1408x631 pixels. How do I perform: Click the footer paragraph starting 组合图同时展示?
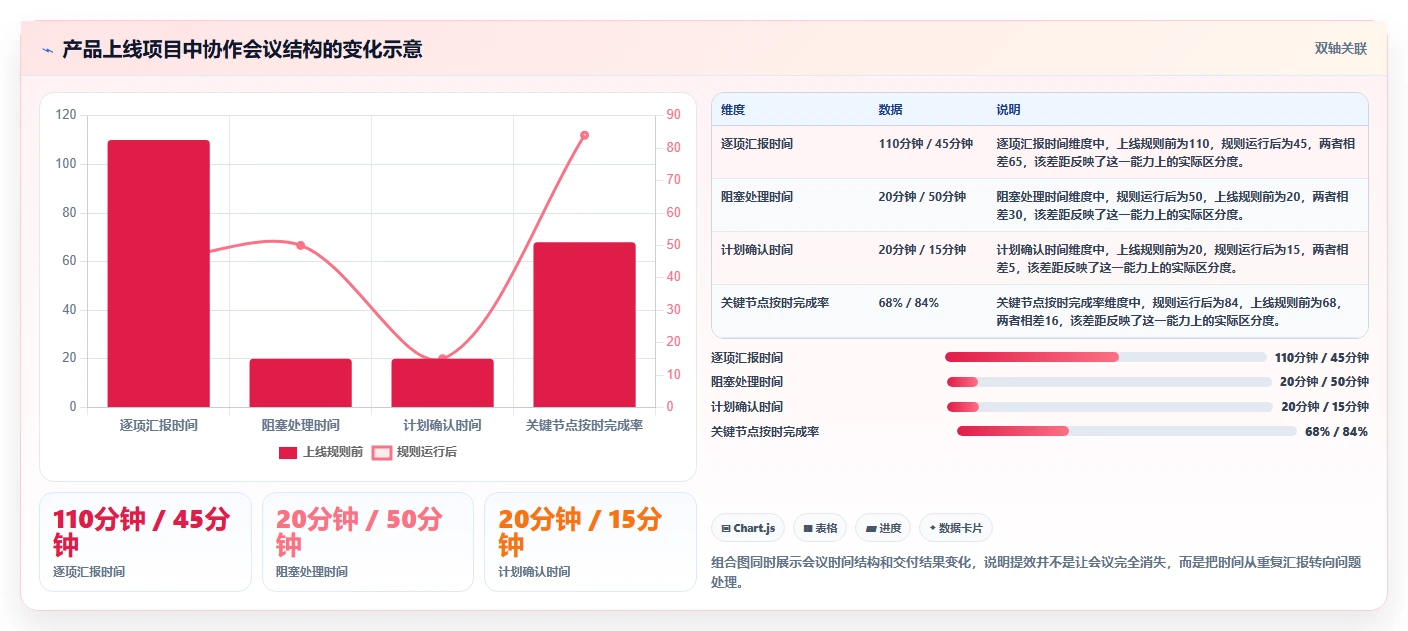coord(1036,572)
